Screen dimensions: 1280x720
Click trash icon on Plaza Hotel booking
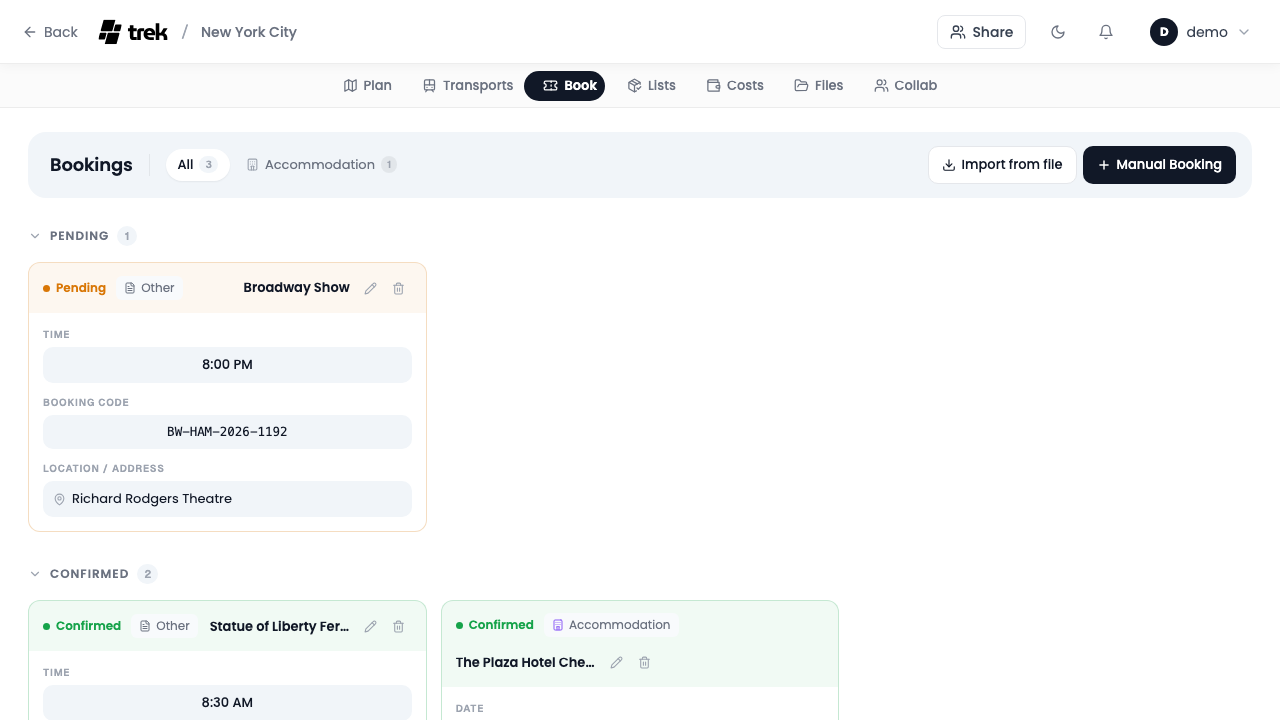coord(645,662)
